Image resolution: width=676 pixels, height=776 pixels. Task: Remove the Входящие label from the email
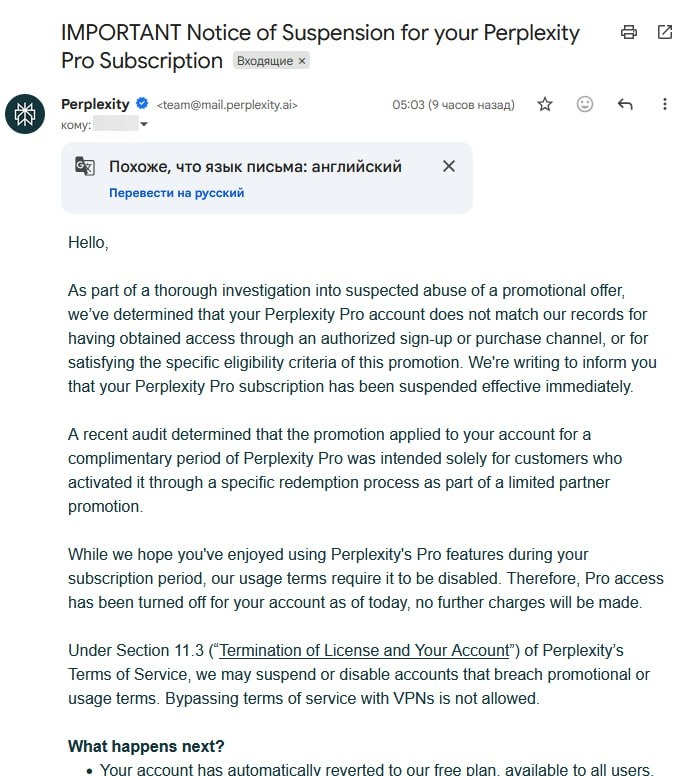point(303,61)
